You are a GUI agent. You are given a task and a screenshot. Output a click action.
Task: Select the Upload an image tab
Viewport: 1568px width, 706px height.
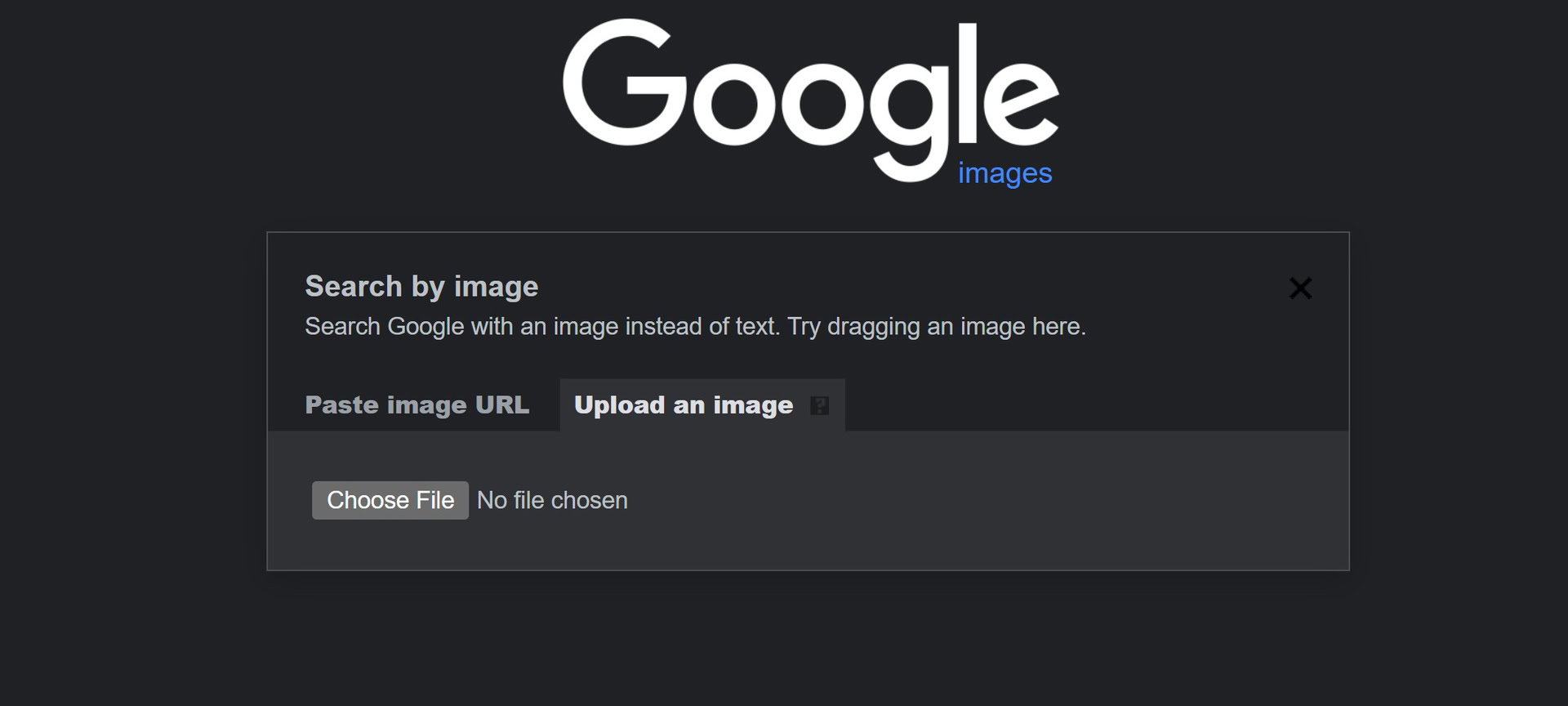[x=684, y=405]
